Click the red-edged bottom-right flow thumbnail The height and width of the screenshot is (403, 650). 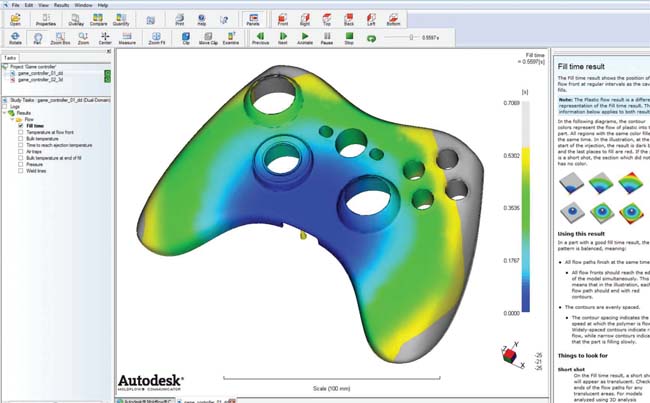(631, 213)
